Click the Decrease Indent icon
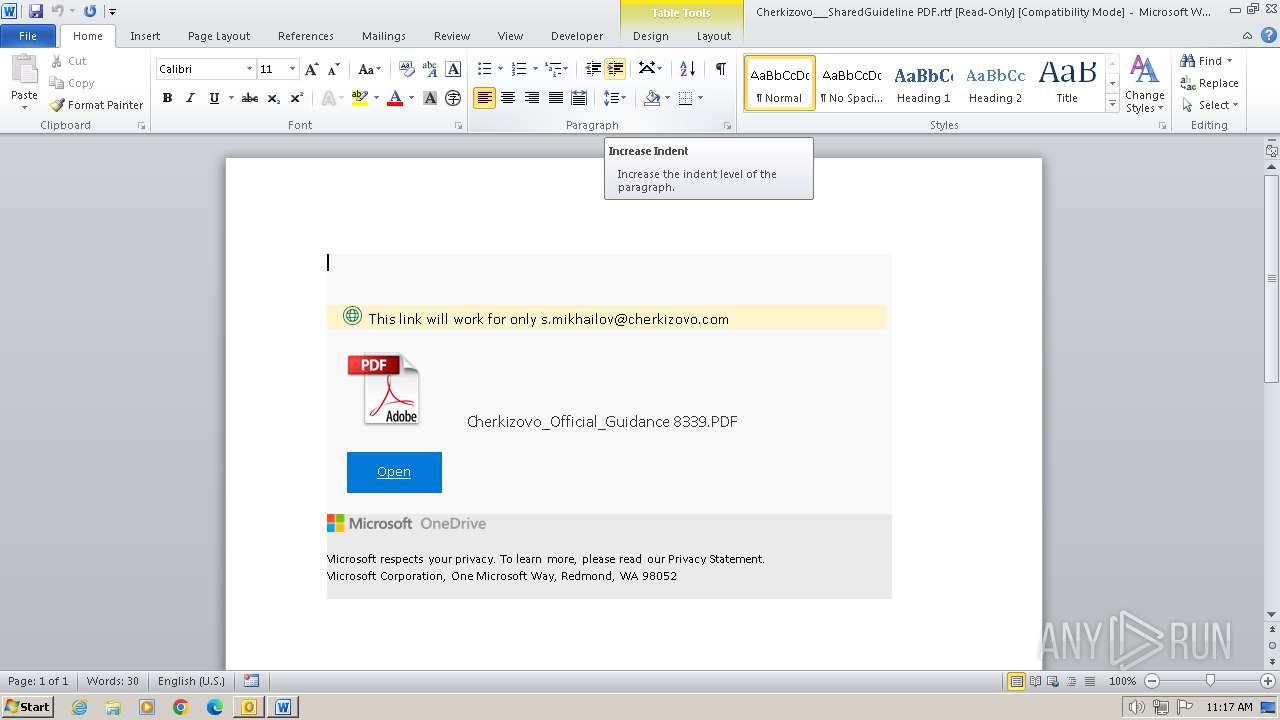 (593, 69)
